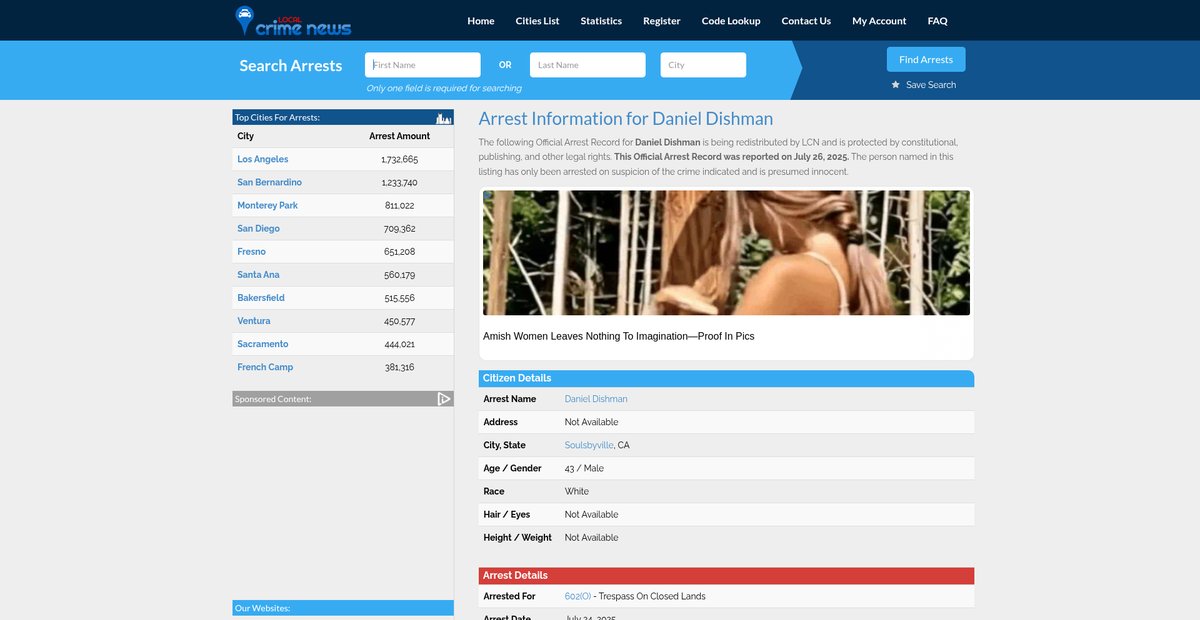Go to Statistics in the top navigation

(x=601, y=21)
